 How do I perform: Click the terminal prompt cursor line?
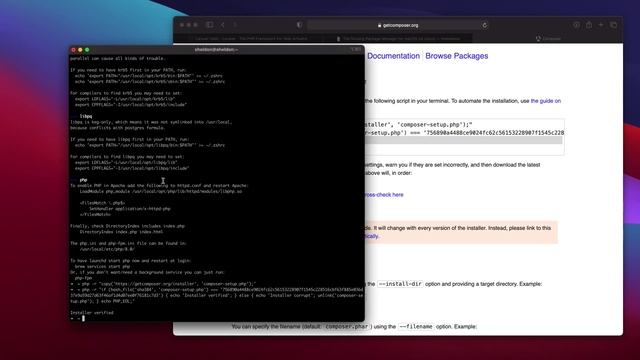[x=78, y=318]
